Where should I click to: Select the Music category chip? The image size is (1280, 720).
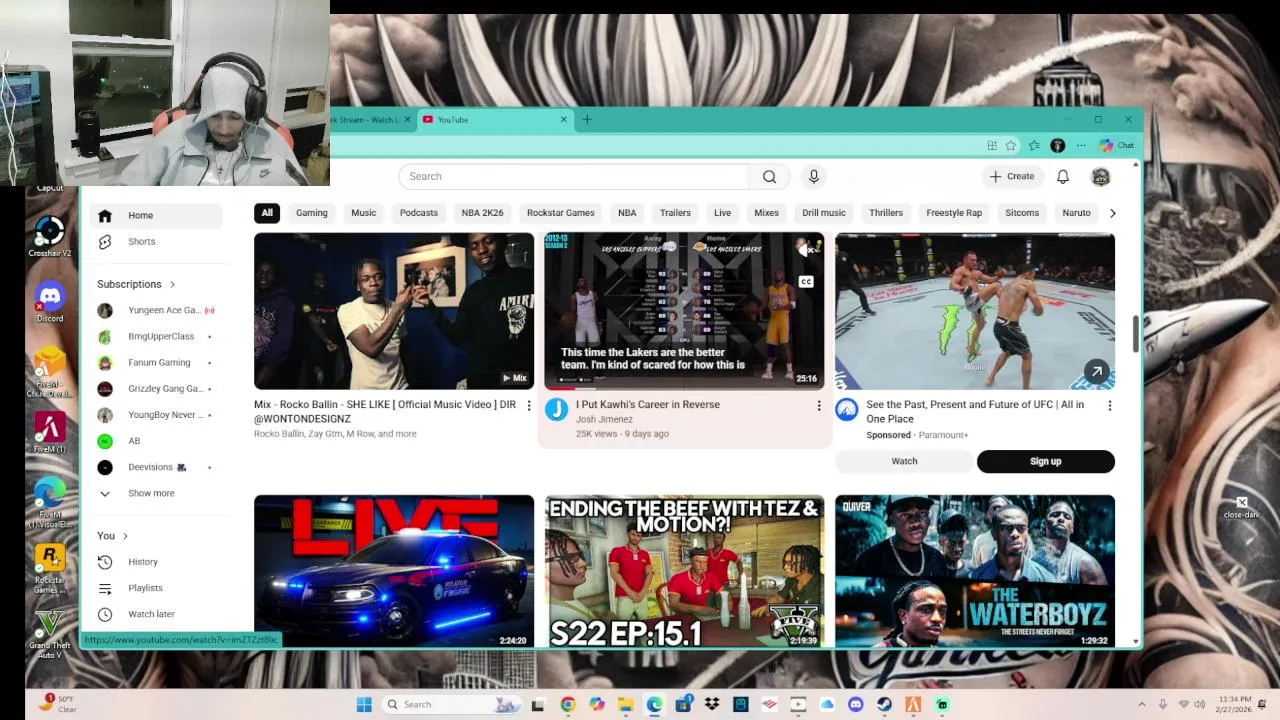[364, 213]
